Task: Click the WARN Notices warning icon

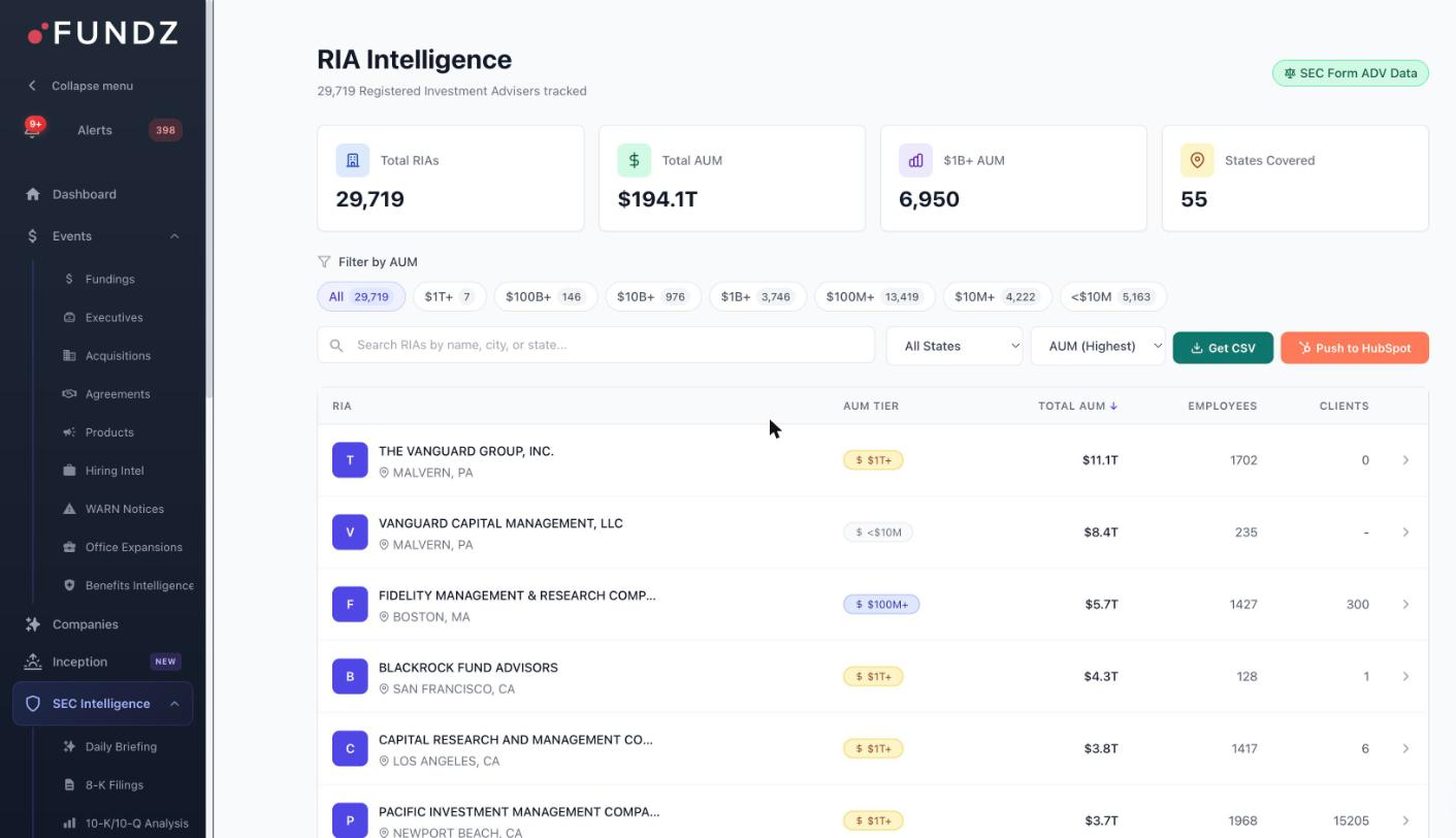Action: 69,509
